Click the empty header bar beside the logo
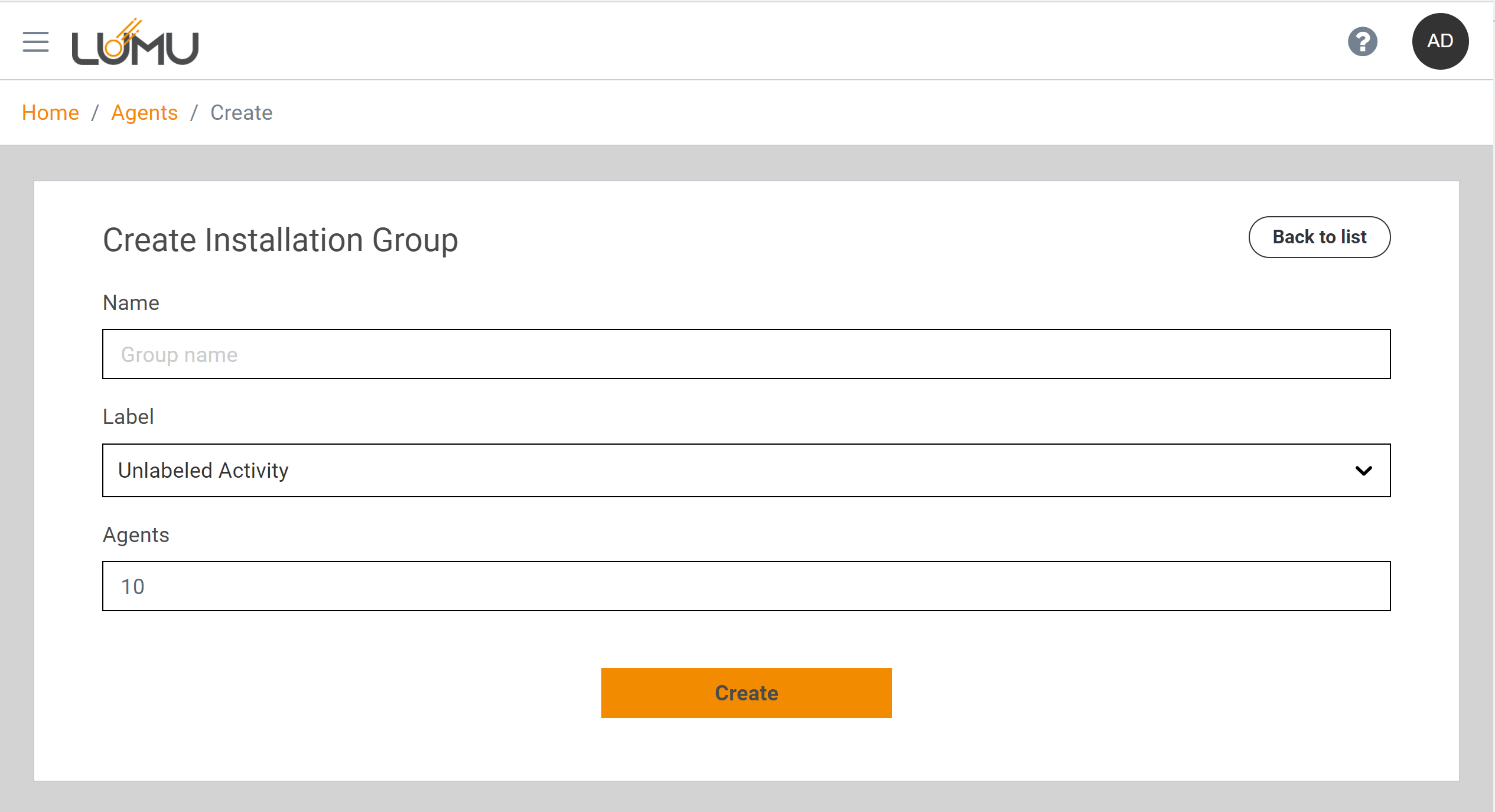 click(x=709, y=41)
